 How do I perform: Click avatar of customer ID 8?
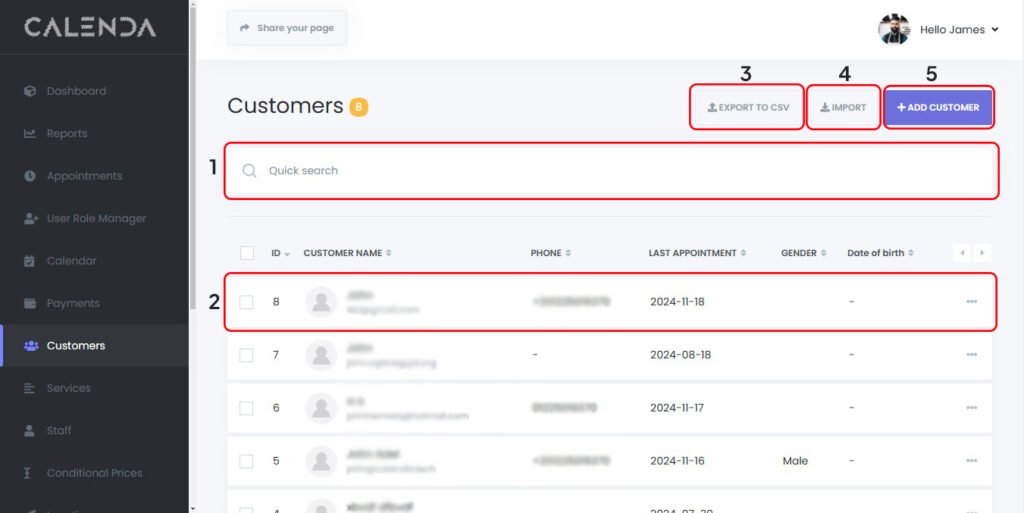coord(321,302)
